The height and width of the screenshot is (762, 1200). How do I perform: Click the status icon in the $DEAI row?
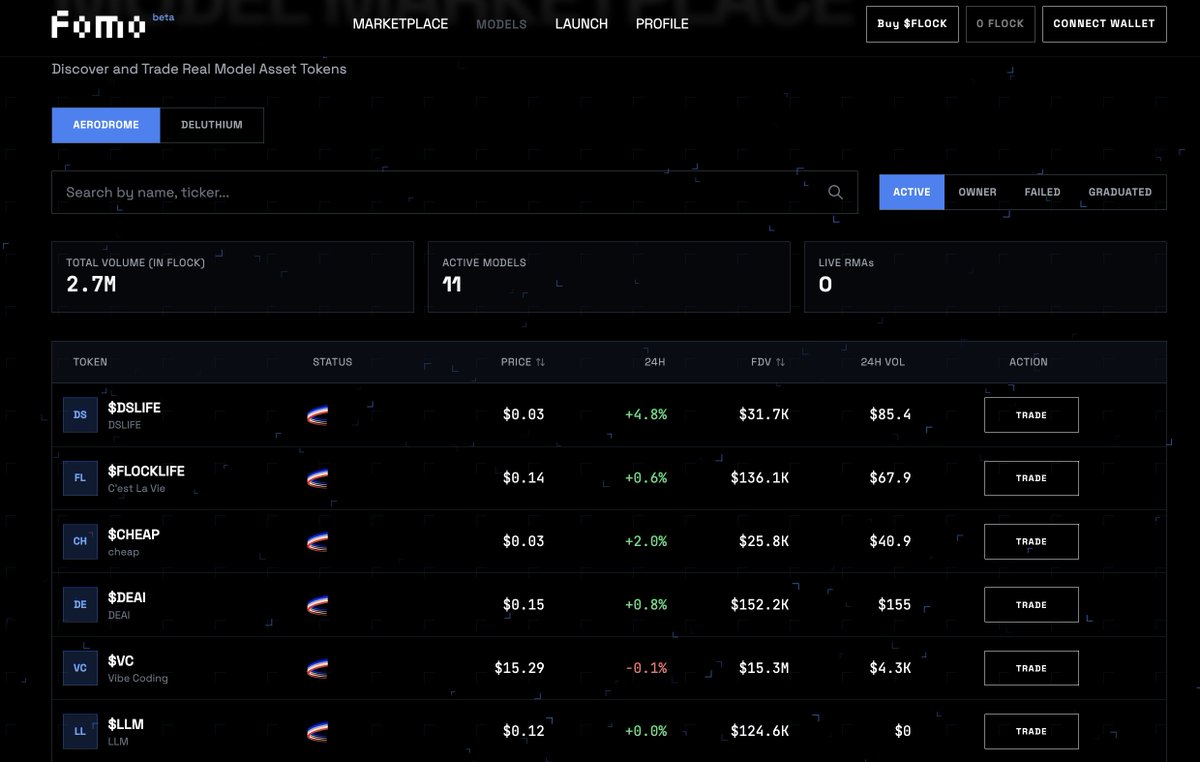coord(317,605)
